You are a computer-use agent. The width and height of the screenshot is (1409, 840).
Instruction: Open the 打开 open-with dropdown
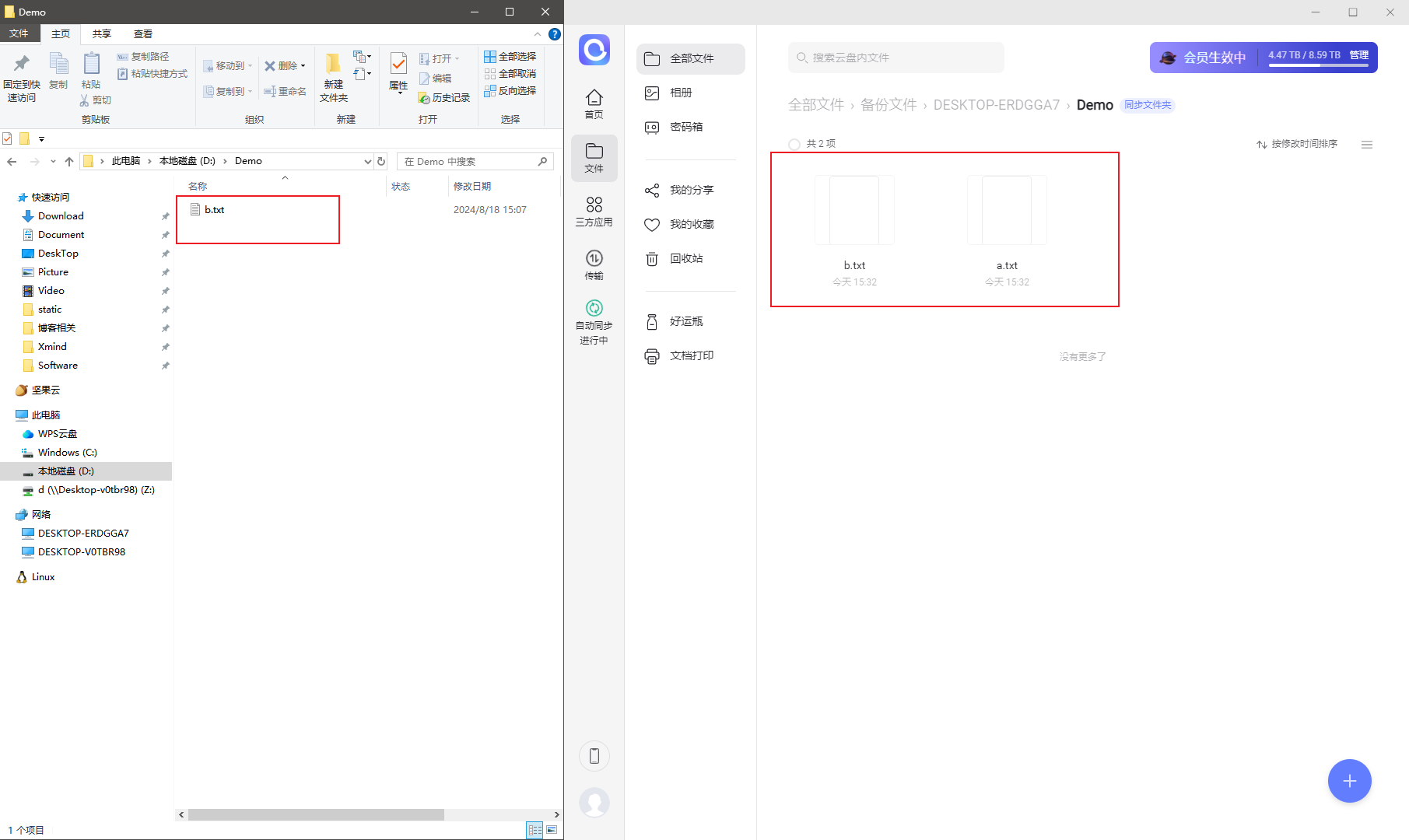(x=457, y=59)
